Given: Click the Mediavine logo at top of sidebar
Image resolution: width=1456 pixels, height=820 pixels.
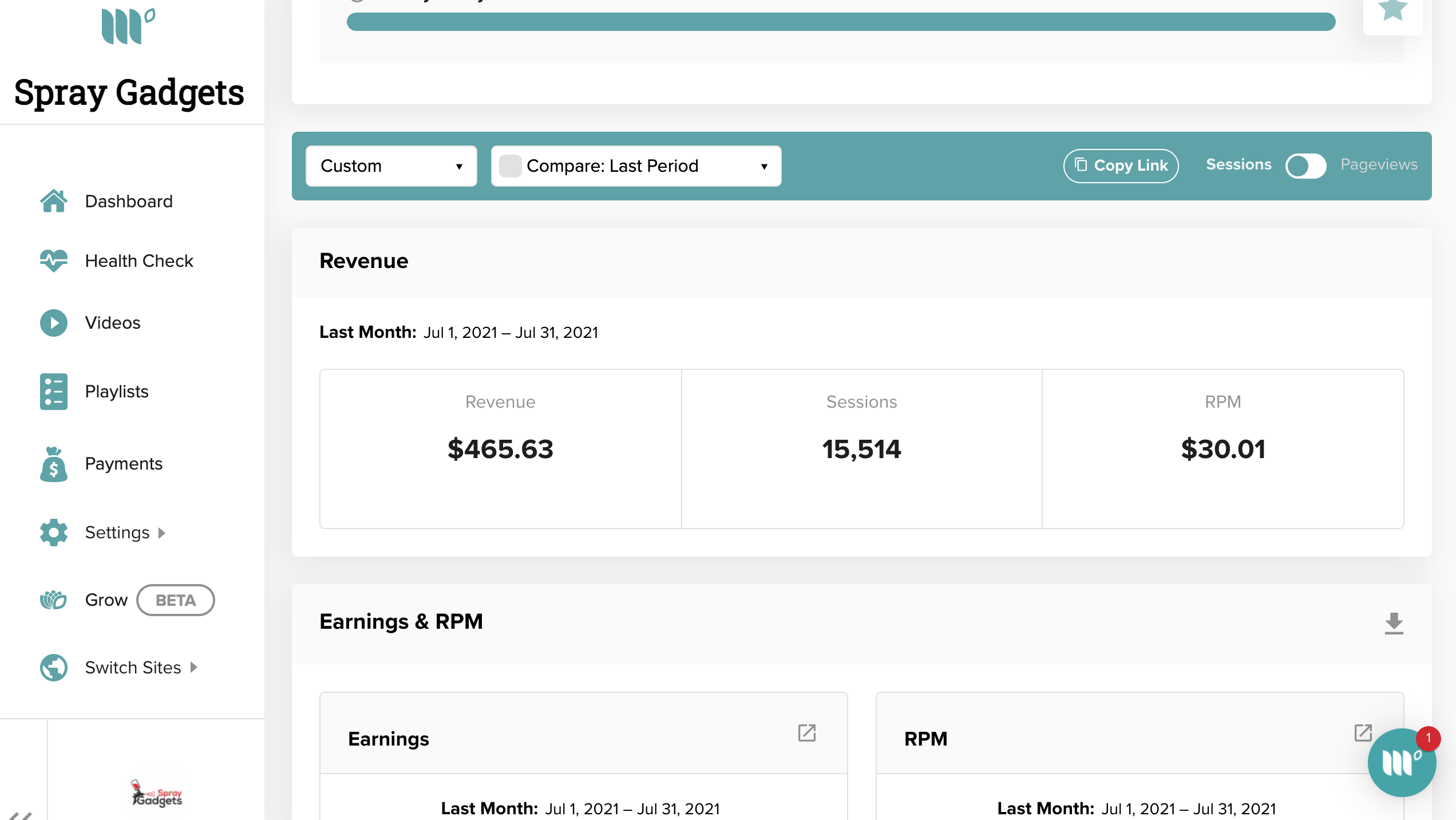Looking at the screenshot, I should tap(128, 26).
